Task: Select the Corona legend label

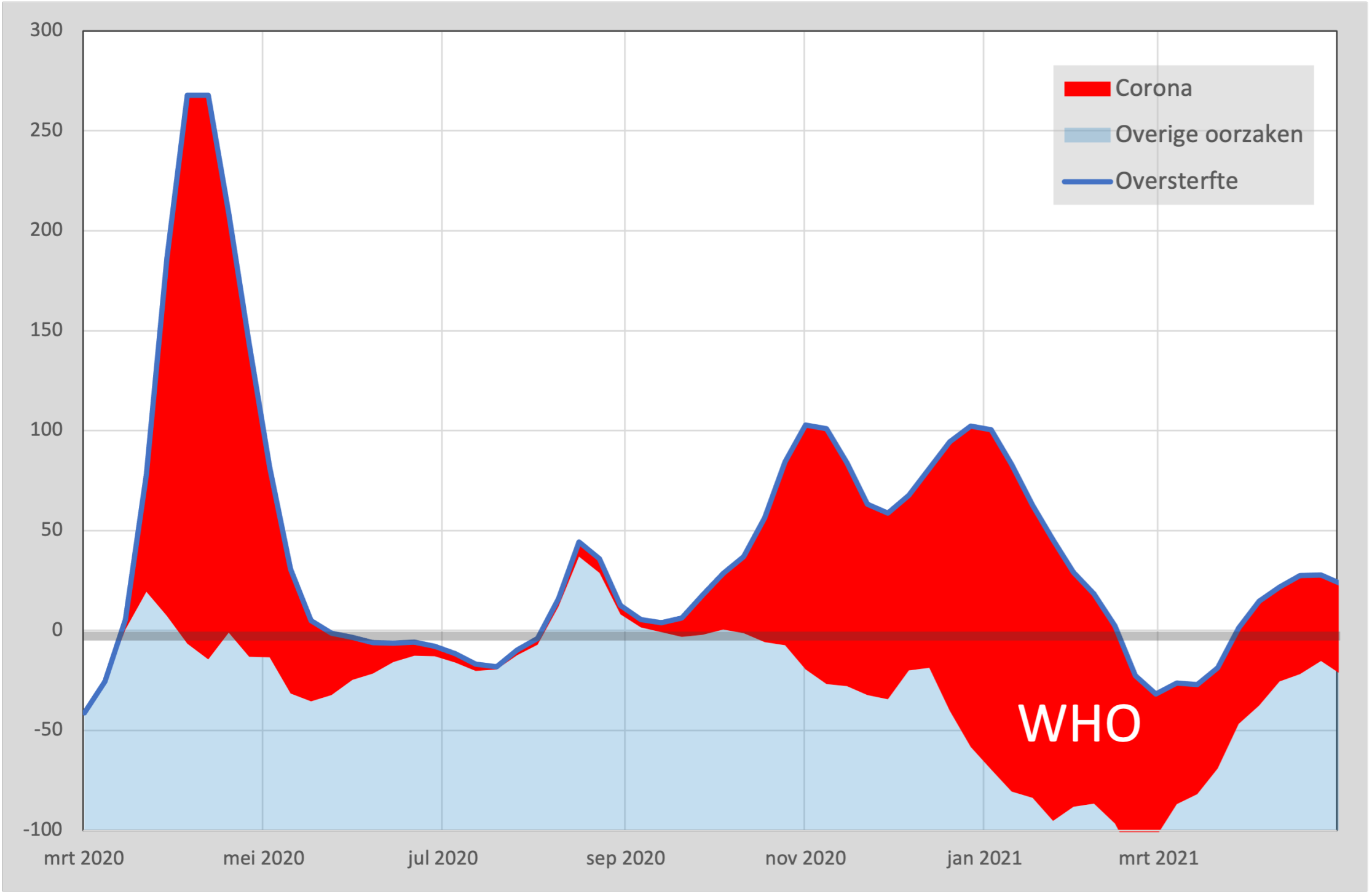Action: (x=1153, y=89)
